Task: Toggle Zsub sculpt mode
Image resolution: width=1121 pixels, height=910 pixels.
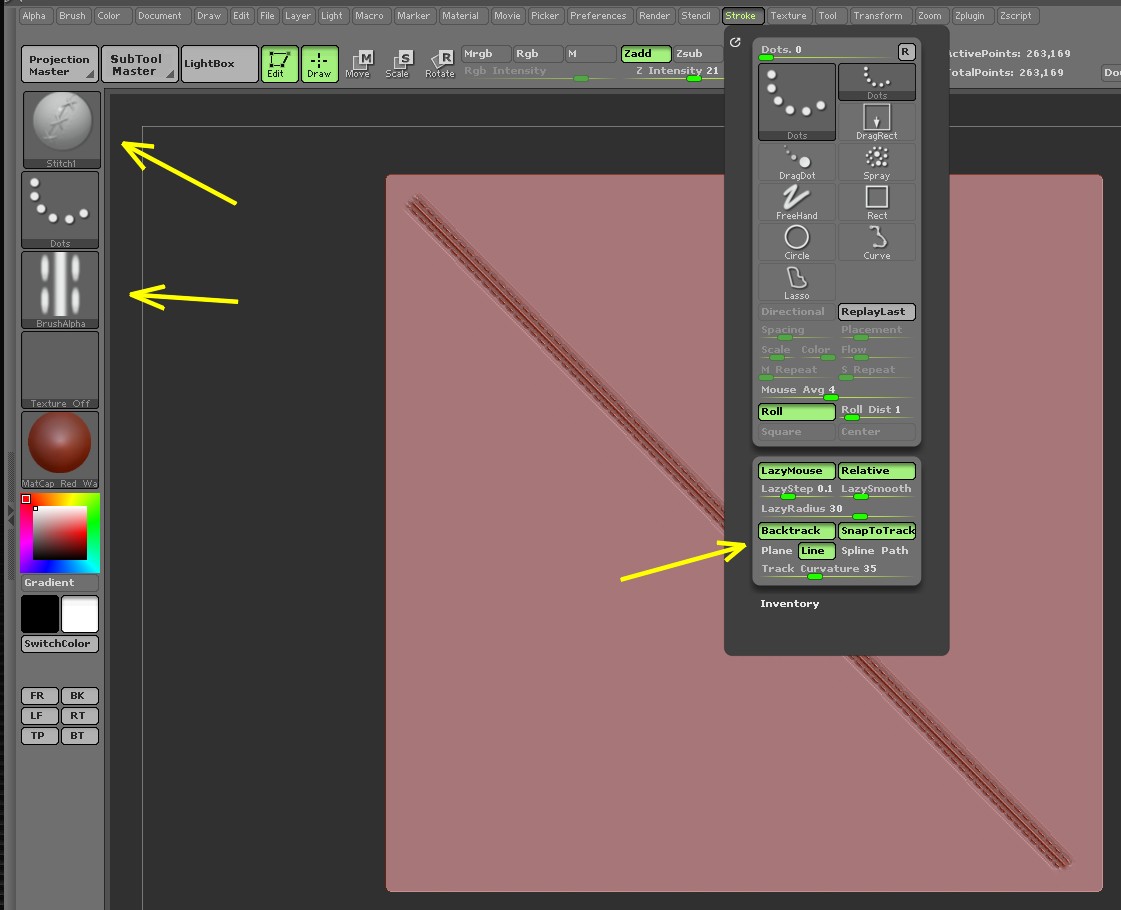Action: pyautogui.click(x=697, y=54)
